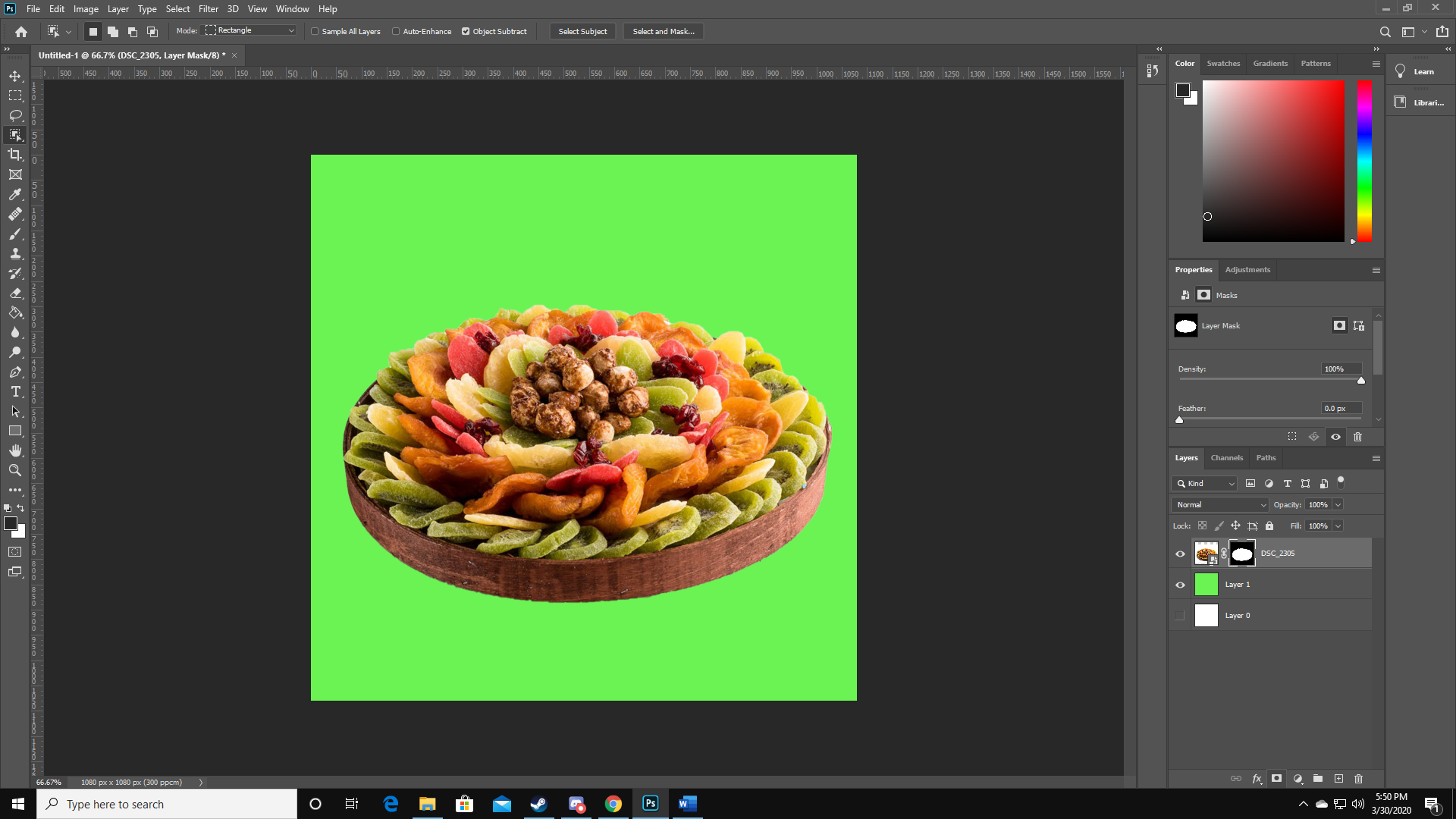Select the Clone Stamp tool
The image size is (1456, 819).
(15, 253)
